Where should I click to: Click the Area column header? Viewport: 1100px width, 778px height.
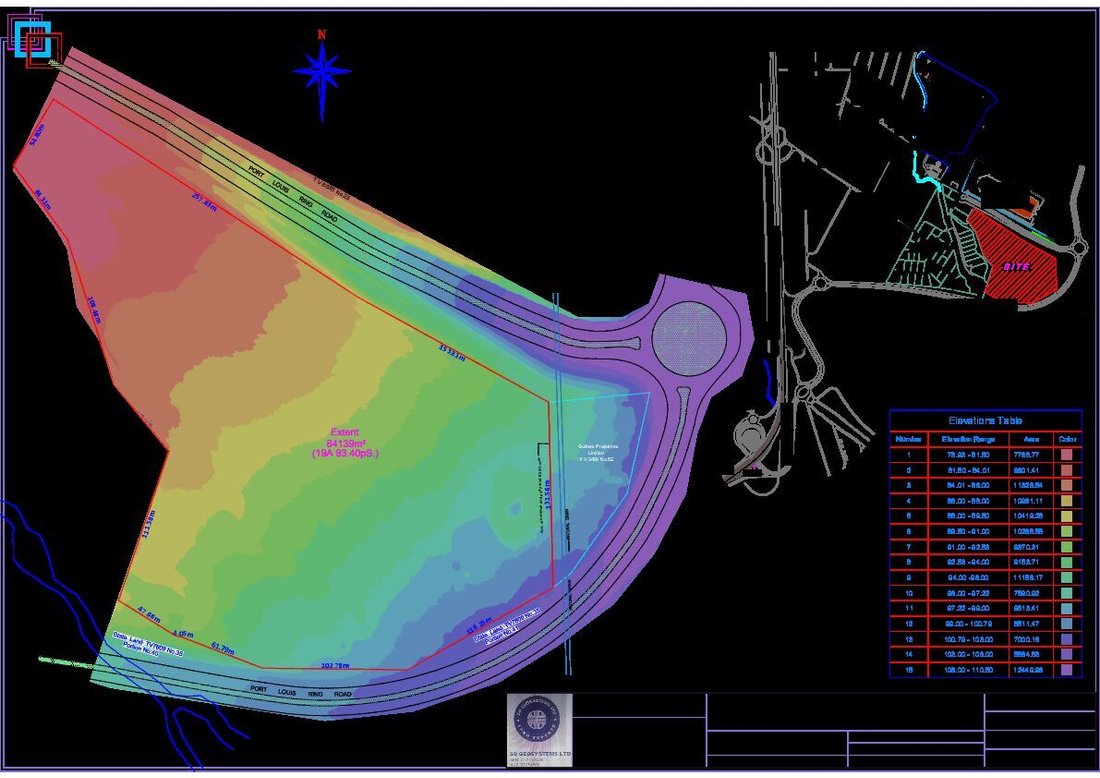1031,439
